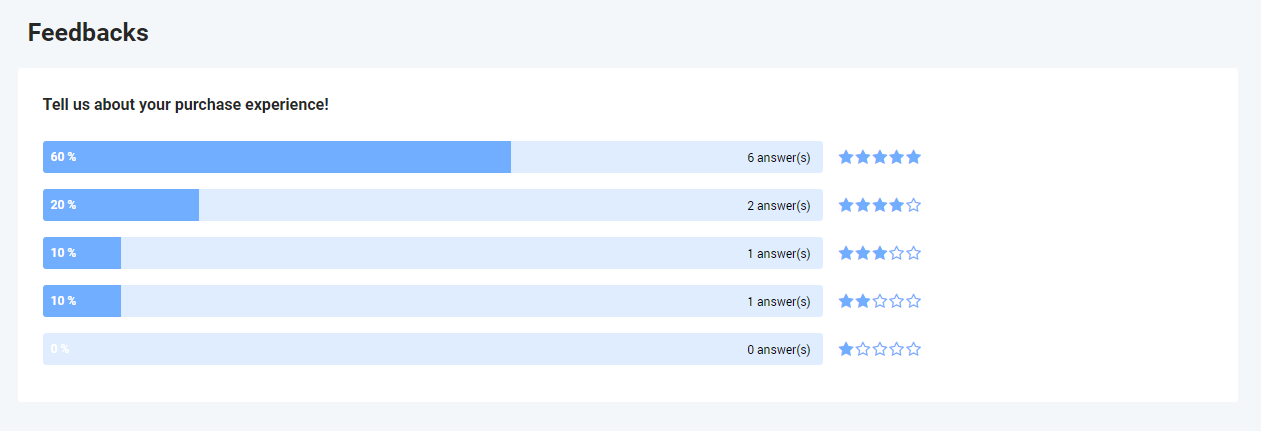The width and height of the screenshot is (1261, 431).
Task: Click the empty fifth star in four-star row
Action: click(913, 205)
